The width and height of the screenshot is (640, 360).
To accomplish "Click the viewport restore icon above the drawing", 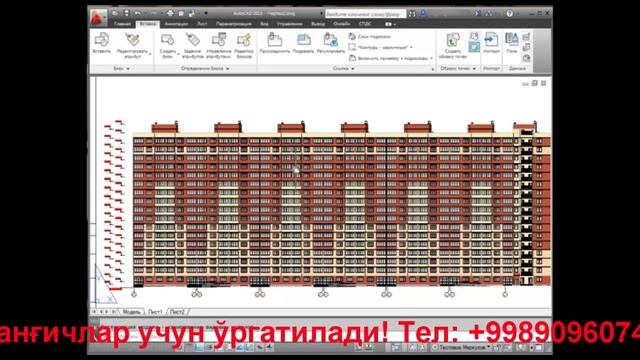I will click(x=534, y=83).
